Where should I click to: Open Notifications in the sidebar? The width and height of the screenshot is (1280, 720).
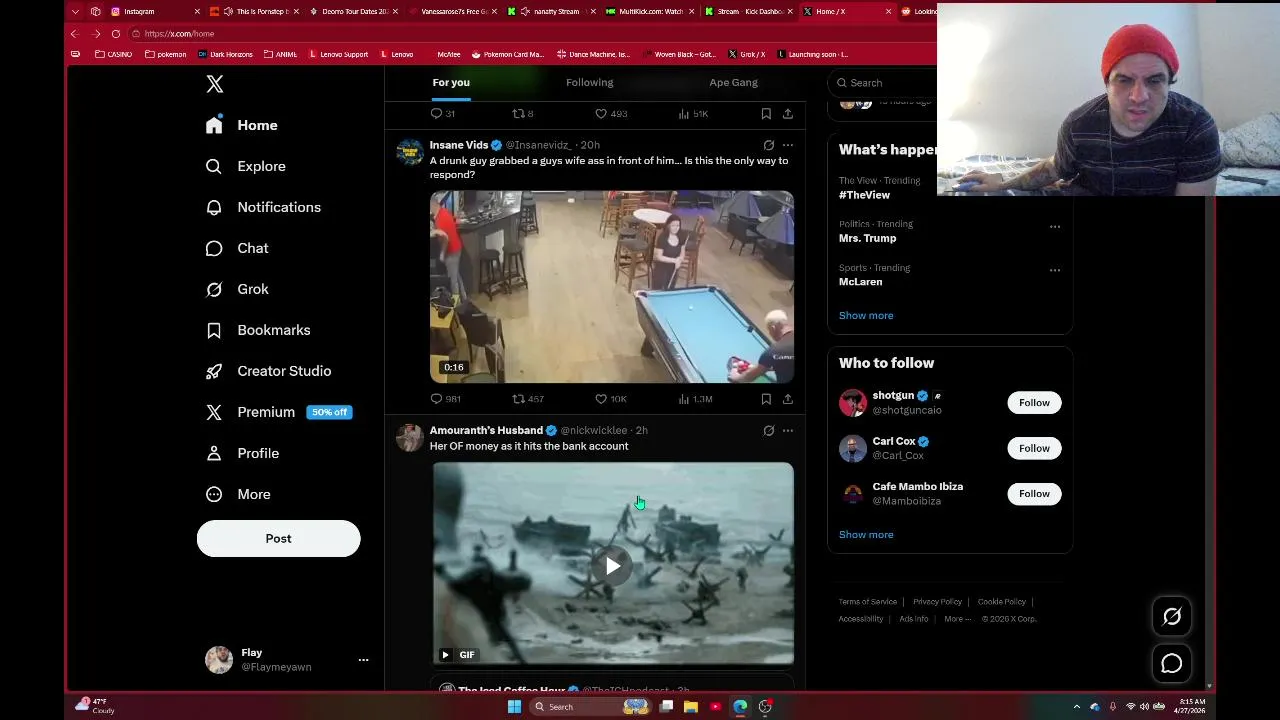coord(263,207)
